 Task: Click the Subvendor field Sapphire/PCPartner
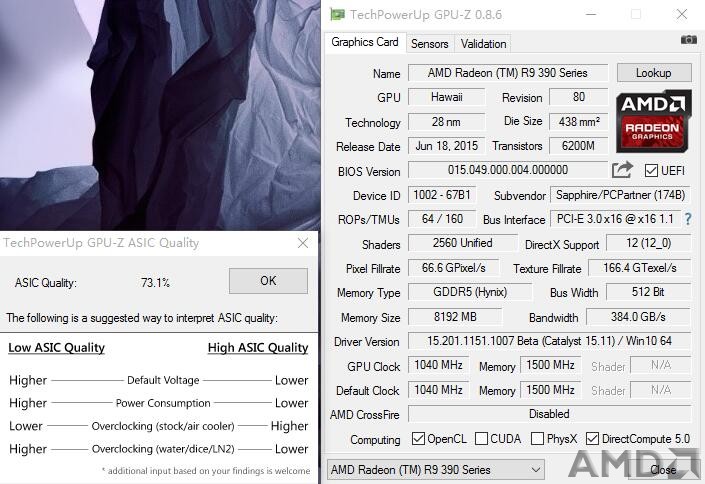(620, 195)
